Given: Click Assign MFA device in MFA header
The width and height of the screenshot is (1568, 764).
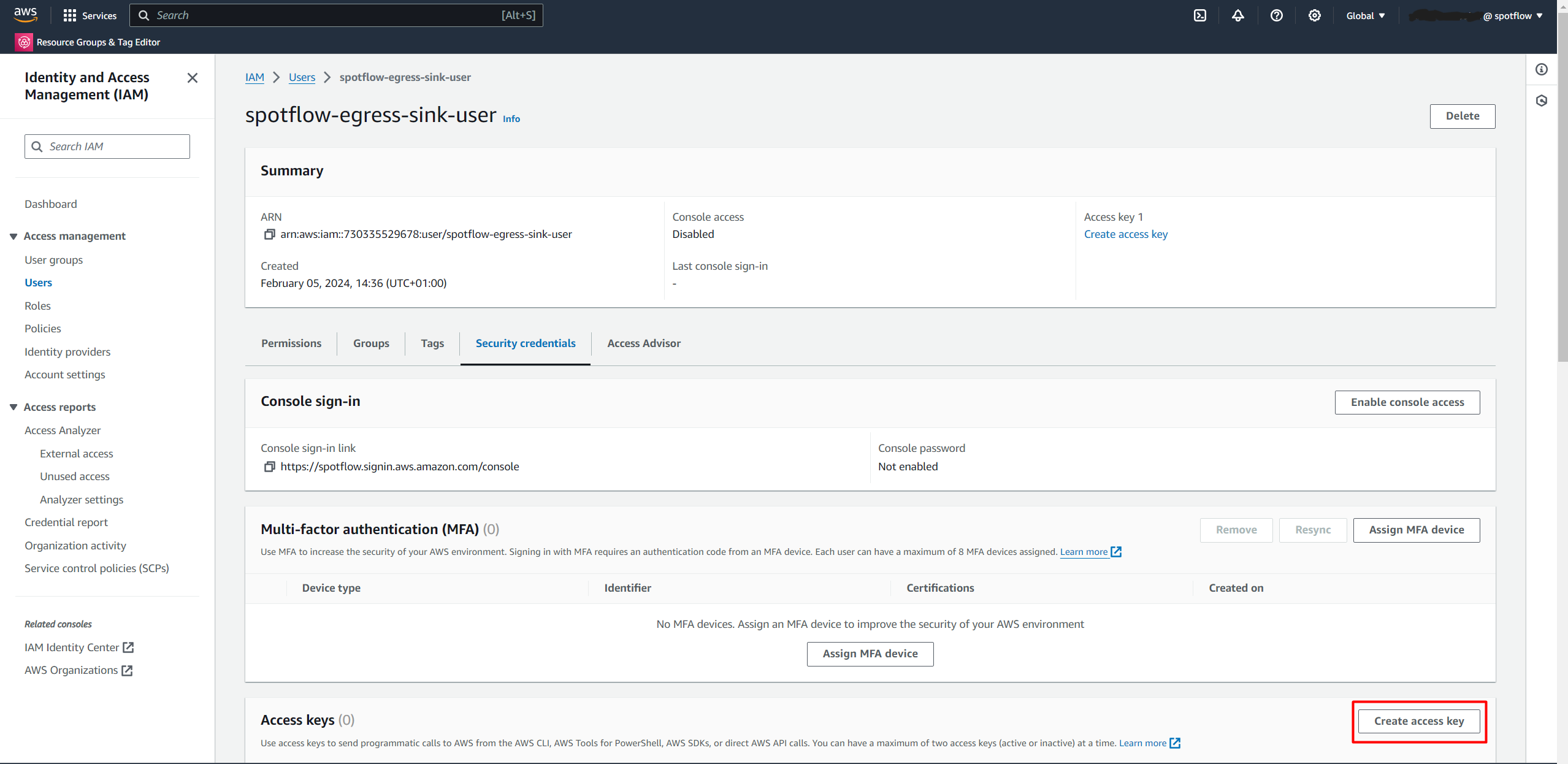Looking at the screenshot, I should click(1417, 530).
